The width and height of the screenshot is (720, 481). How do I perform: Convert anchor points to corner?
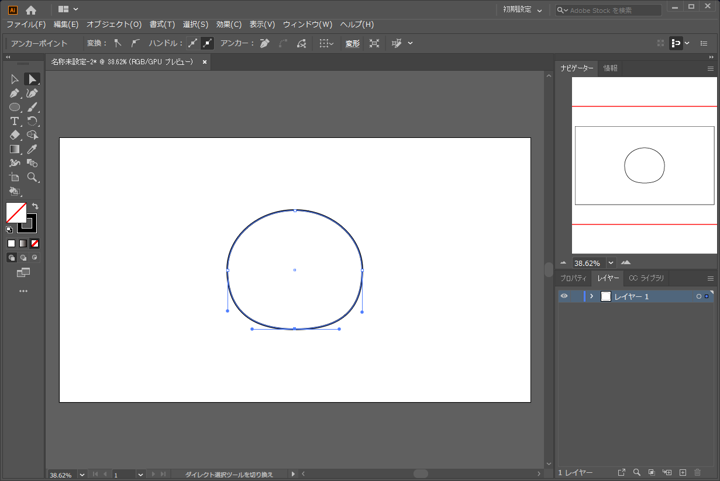point(118,43)
